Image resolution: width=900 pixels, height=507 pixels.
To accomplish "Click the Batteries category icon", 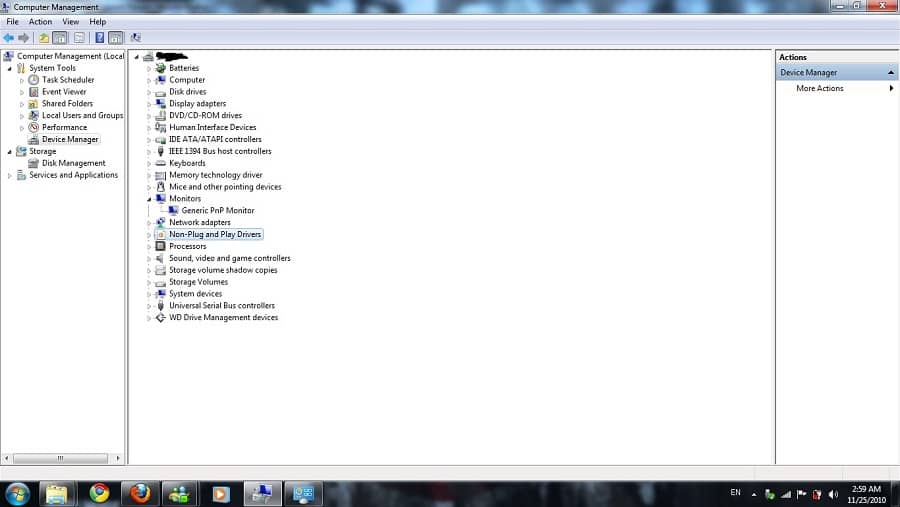I will (x=161, y=68).
